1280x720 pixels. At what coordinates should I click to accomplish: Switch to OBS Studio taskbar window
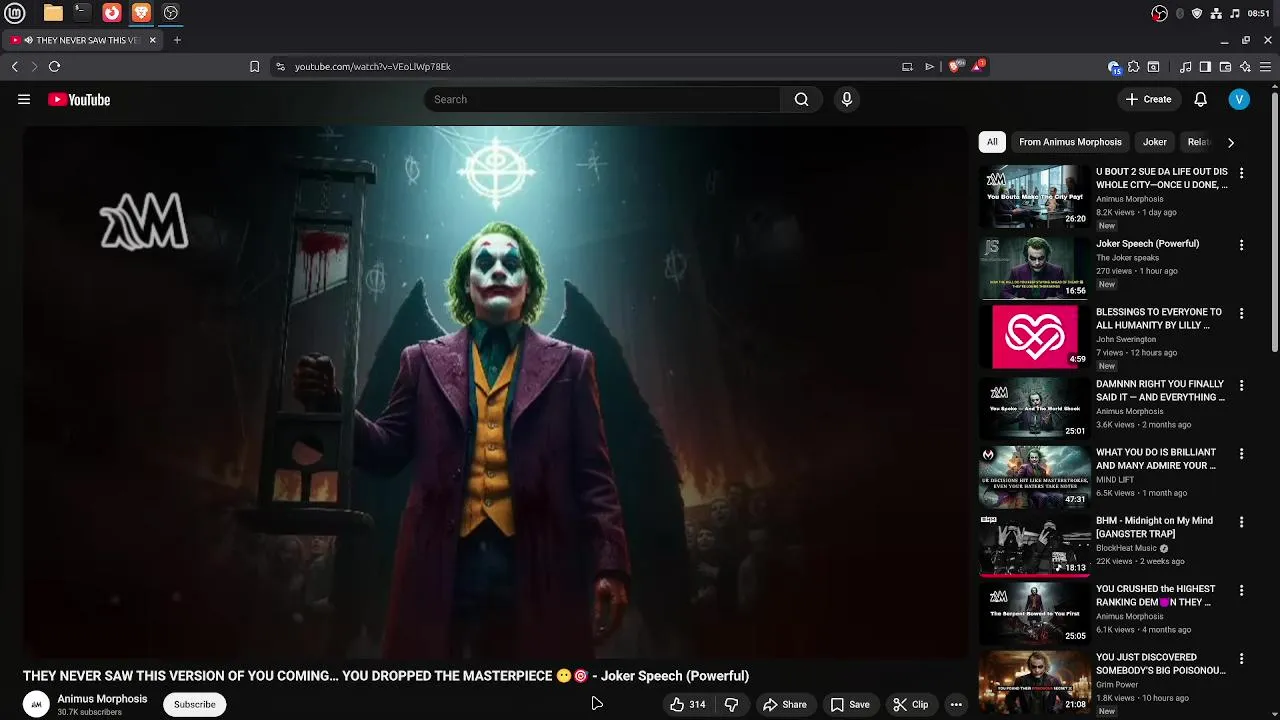tap(170, 13)
